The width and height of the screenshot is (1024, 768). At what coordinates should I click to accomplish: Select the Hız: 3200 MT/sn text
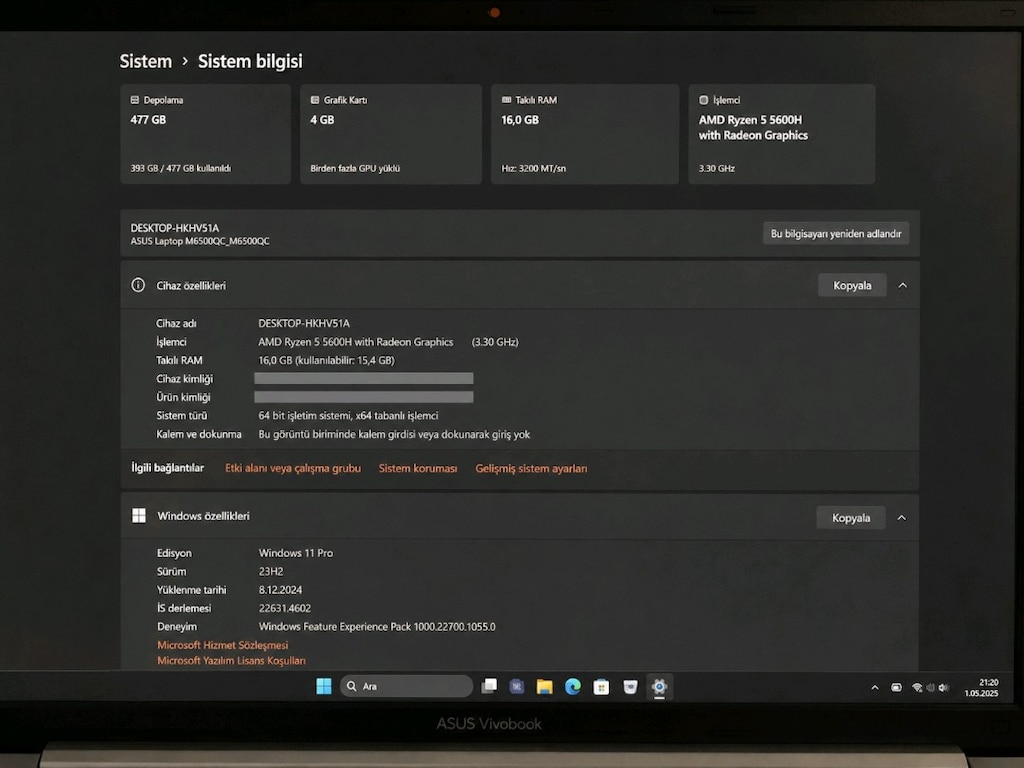point(534,168)
